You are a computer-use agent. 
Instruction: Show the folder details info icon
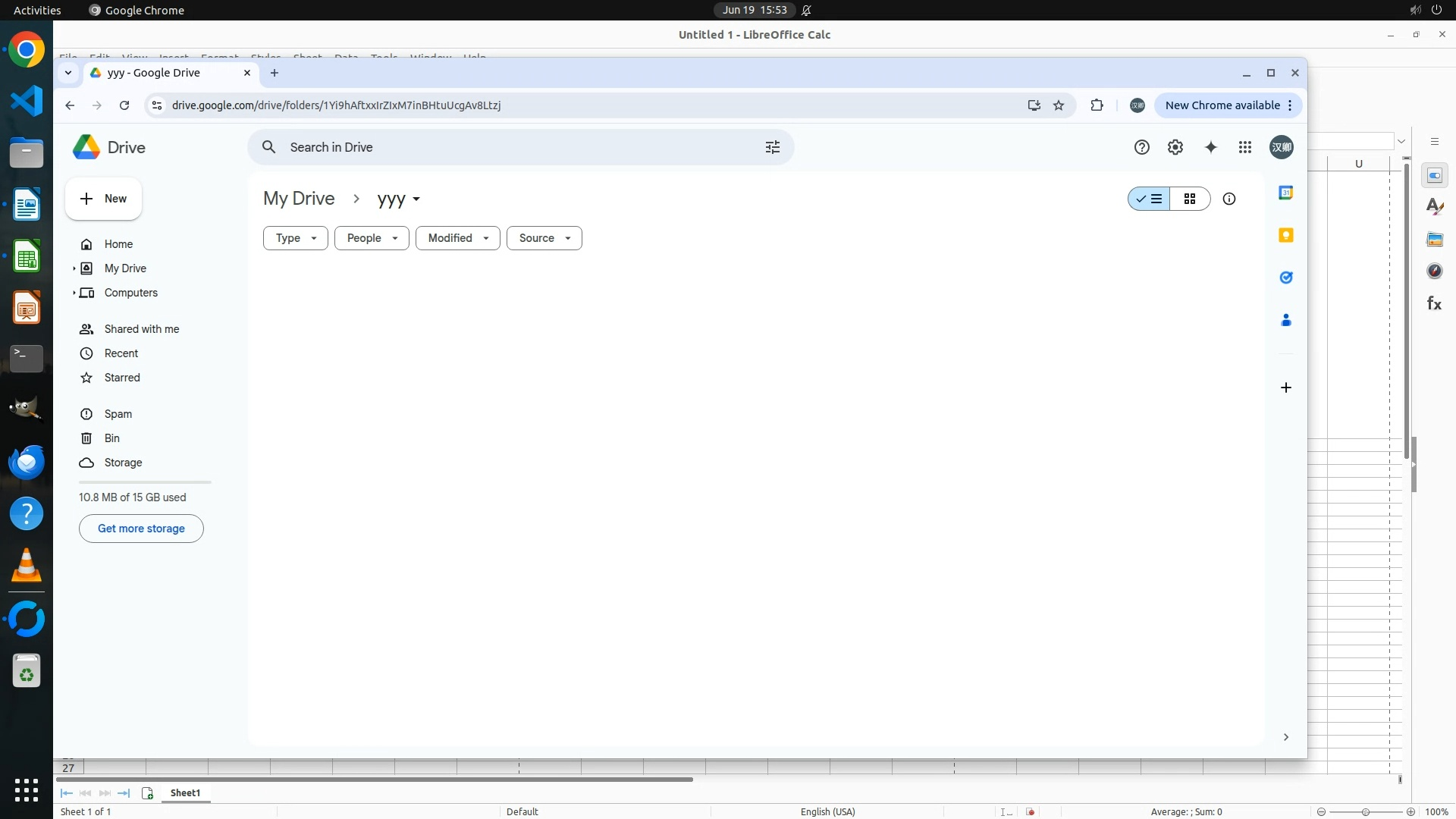tap(1228, 199)
